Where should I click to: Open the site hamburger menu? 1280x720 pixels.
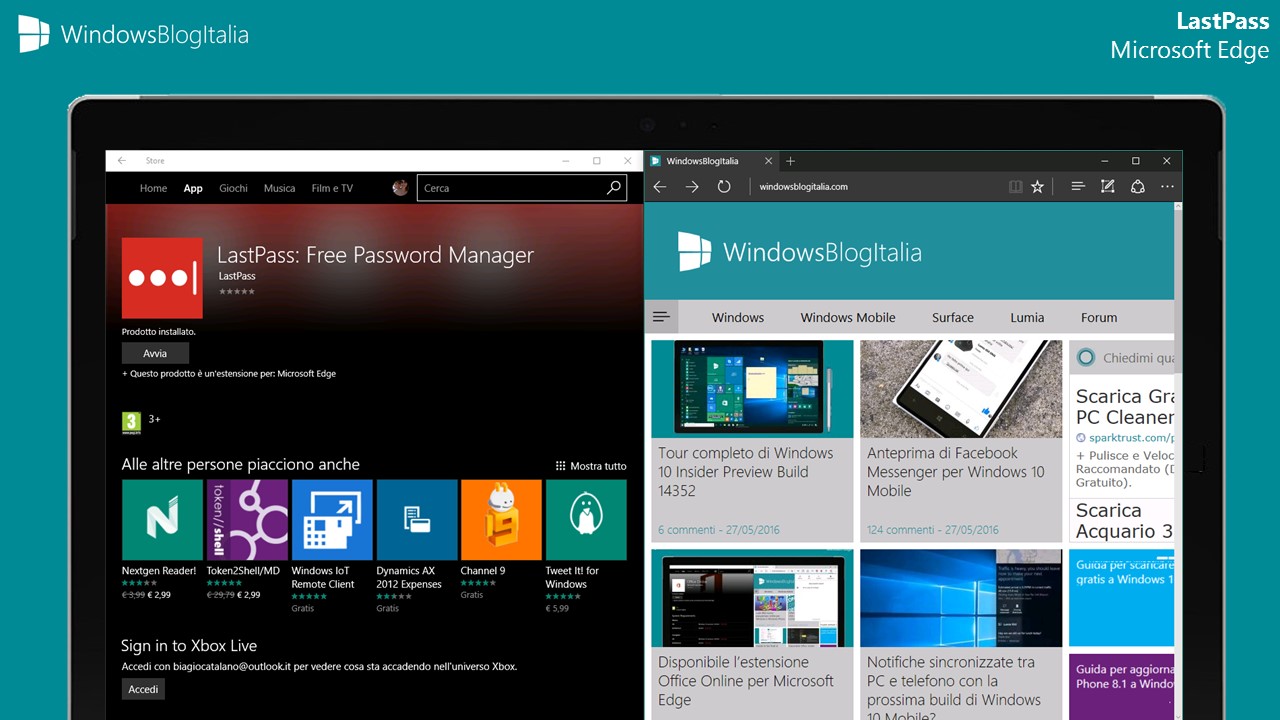[661, 317]
